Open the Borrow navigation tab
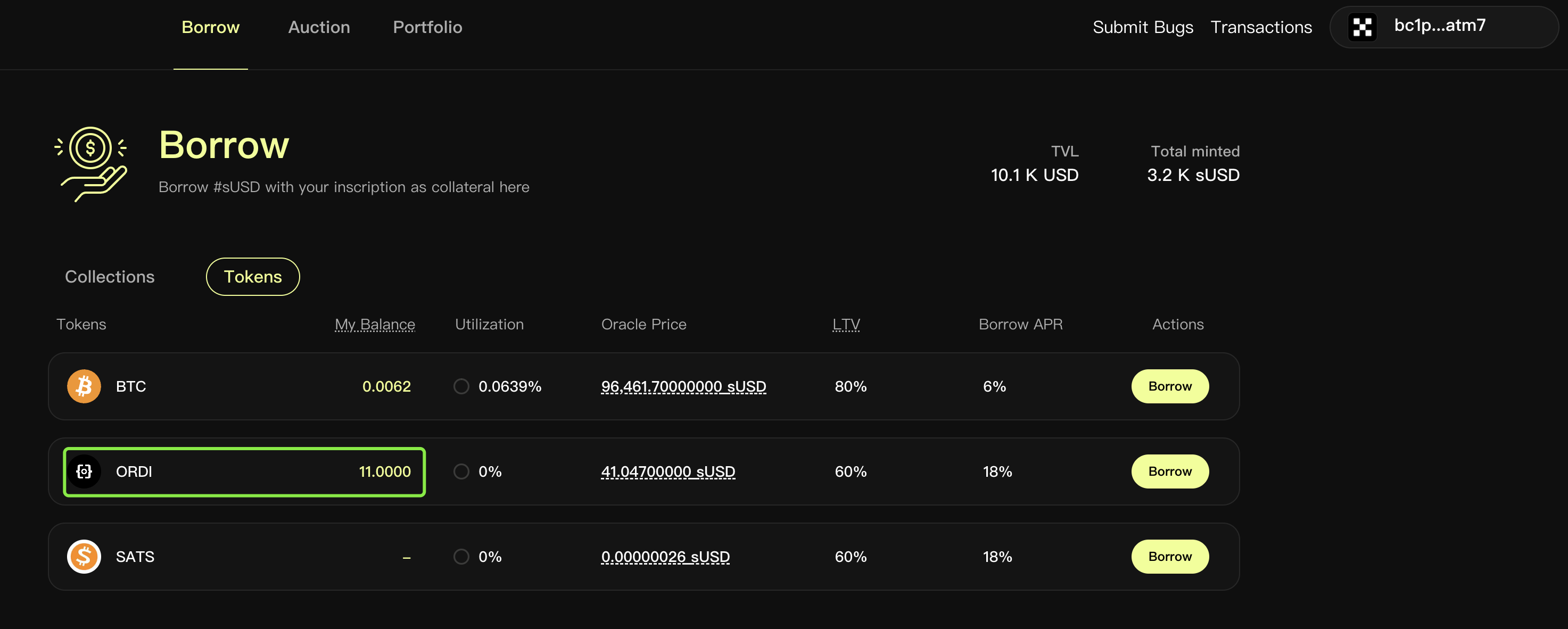1568x629 pixels. (211, 27)
